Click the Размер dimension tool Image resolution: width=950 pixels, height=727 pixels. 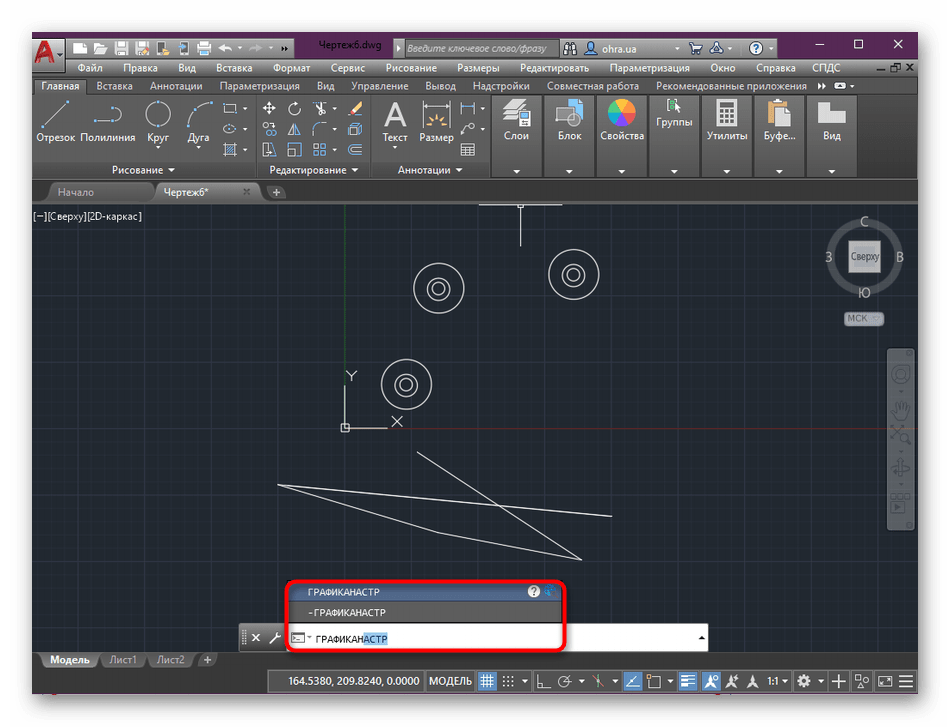point(436,122)
